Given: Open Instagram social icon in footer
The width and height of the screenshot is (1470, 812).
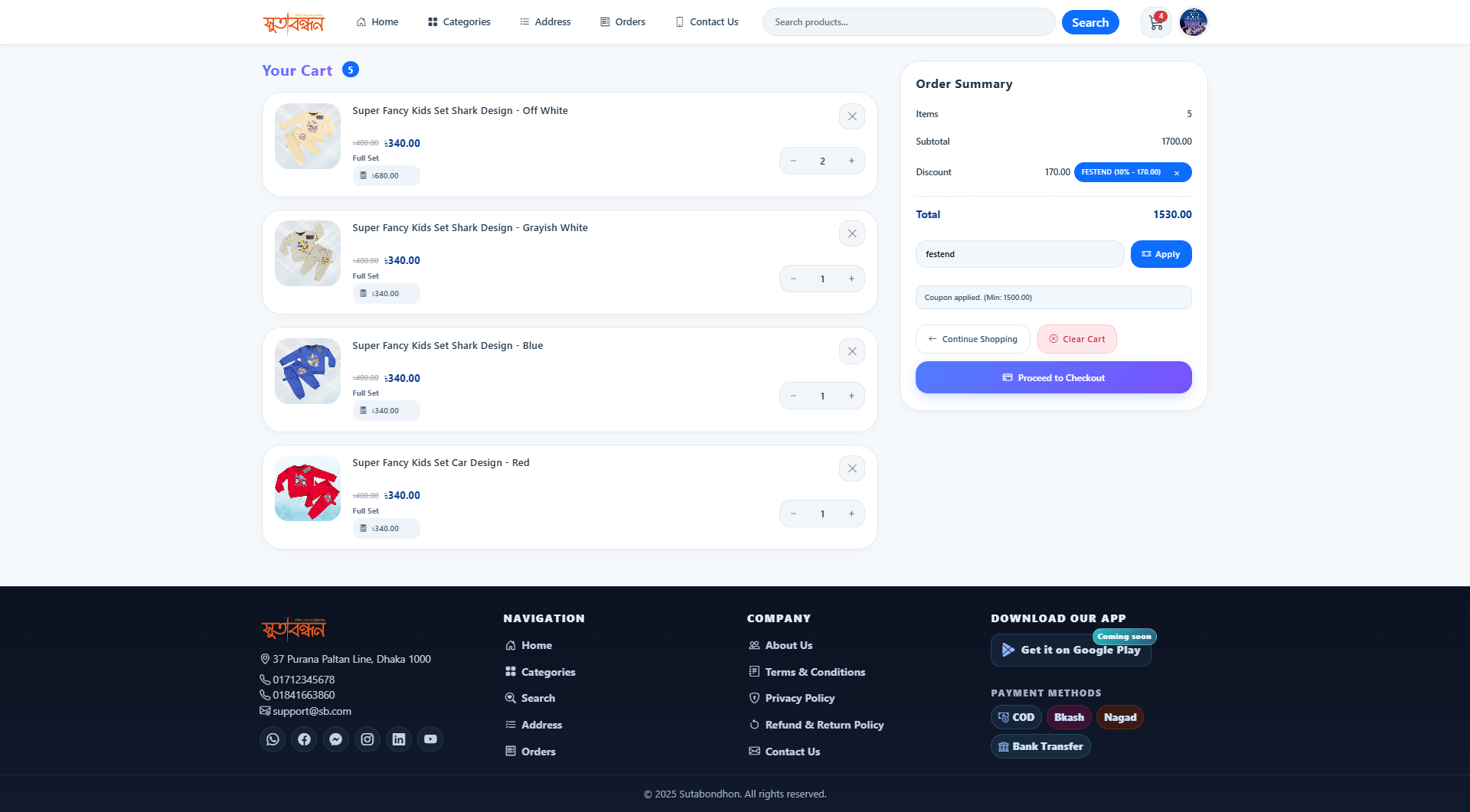Looking at the screenshot, I should 367,739.
